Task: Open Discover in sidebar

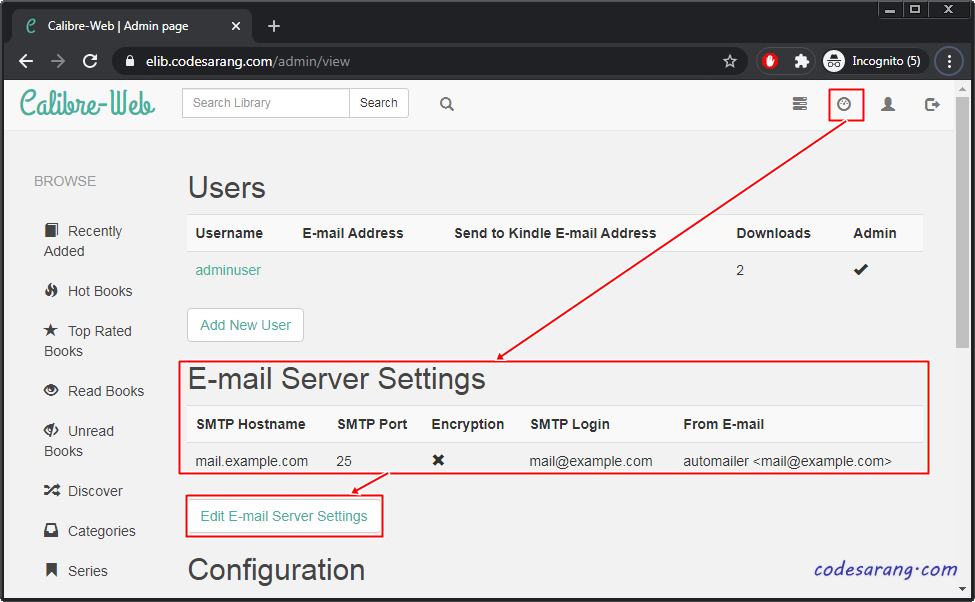Action: point(83,491)
